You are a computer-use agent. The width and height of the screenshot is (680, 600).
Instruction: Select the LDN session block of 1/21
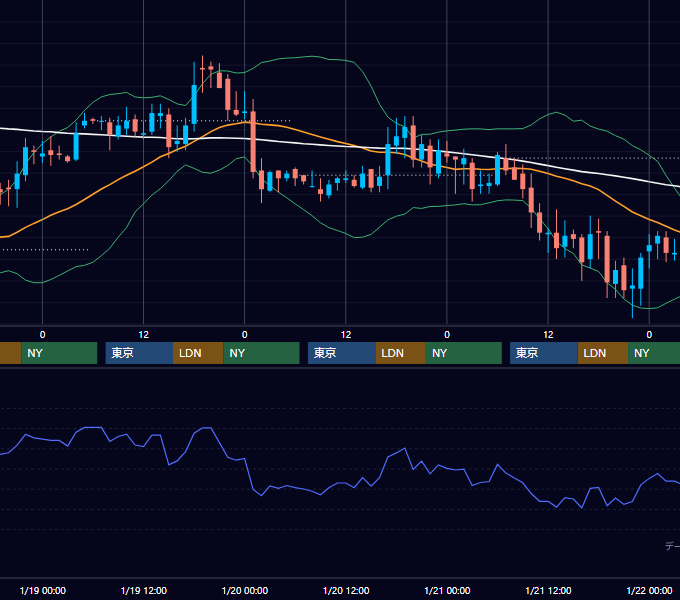pos(603,353)
